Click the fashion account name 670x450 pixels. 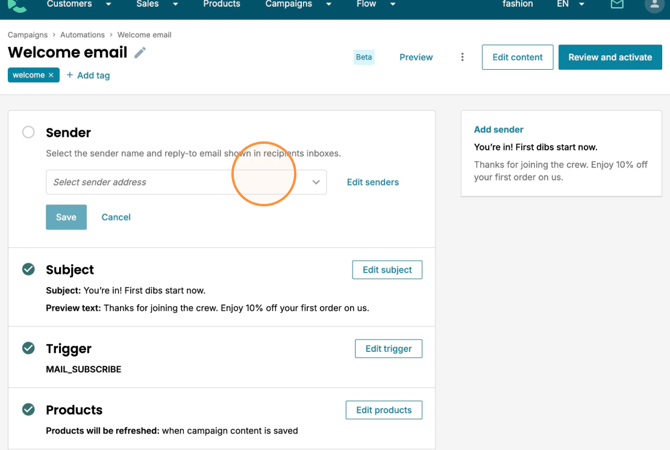517,4
